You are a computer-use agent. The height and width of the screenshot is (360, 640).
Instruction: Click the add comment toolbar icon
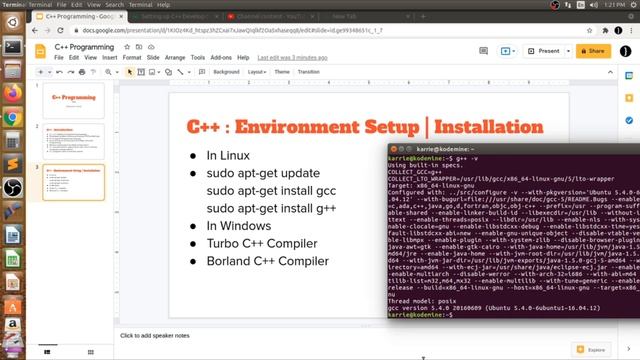(x=202, y=72)
